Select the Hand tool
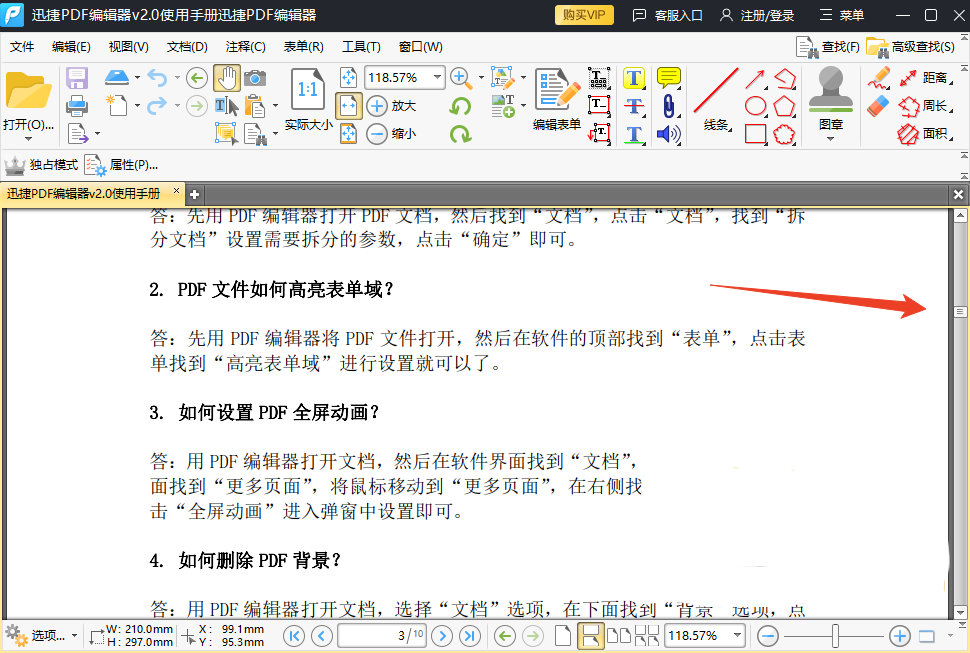Screen dimensions: 970x653 click(x=227, y=78)
